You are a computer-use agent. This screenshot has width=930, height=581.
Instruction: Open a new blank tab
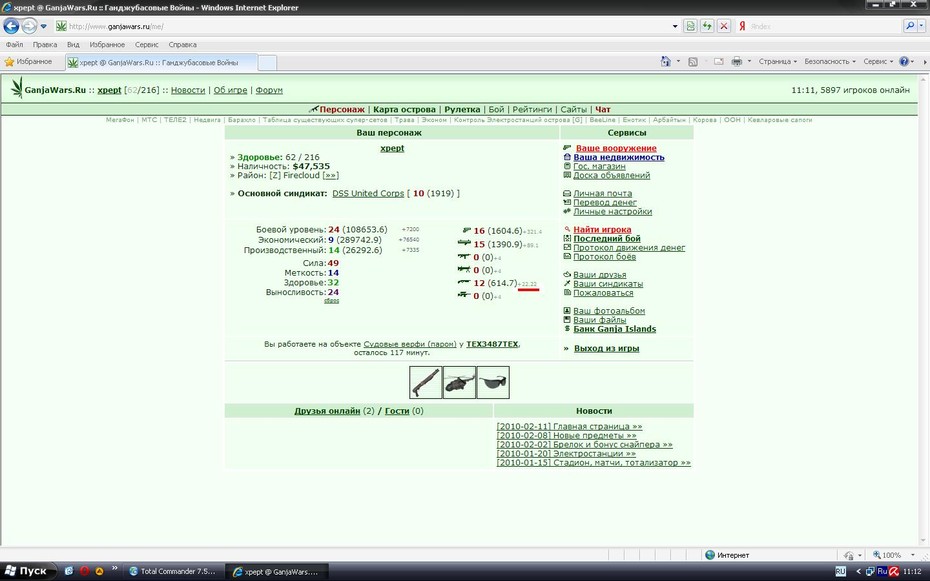click(267, 62)
